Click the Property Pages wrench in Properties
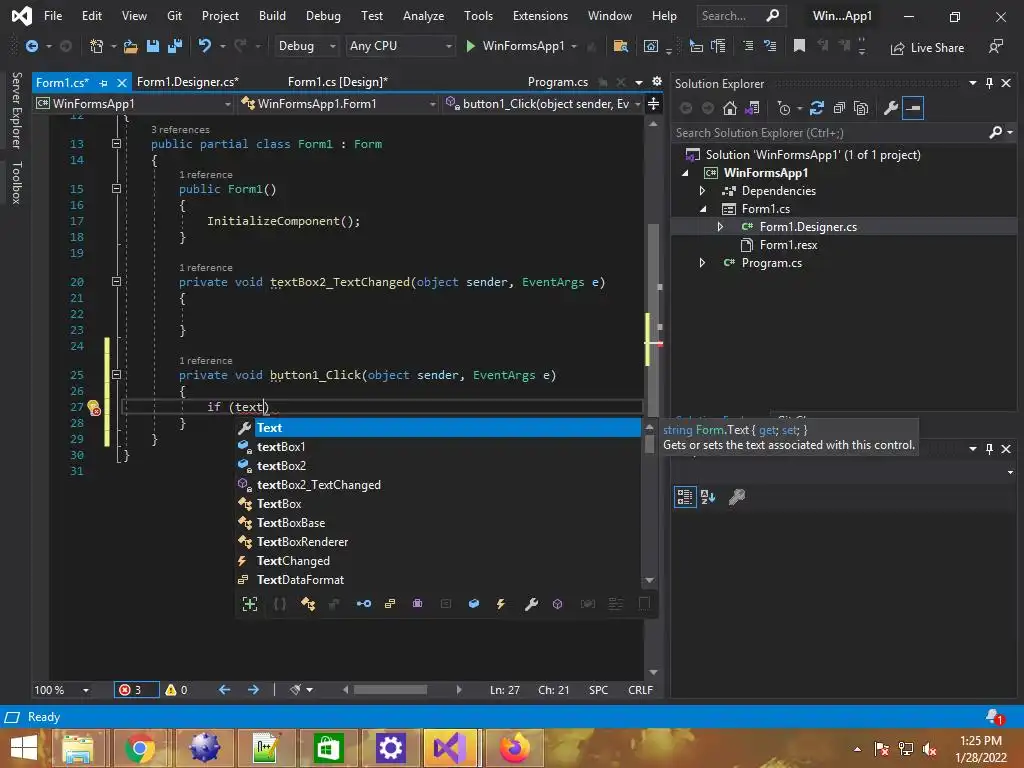1024x768 pixels. [x=737, y=497]
